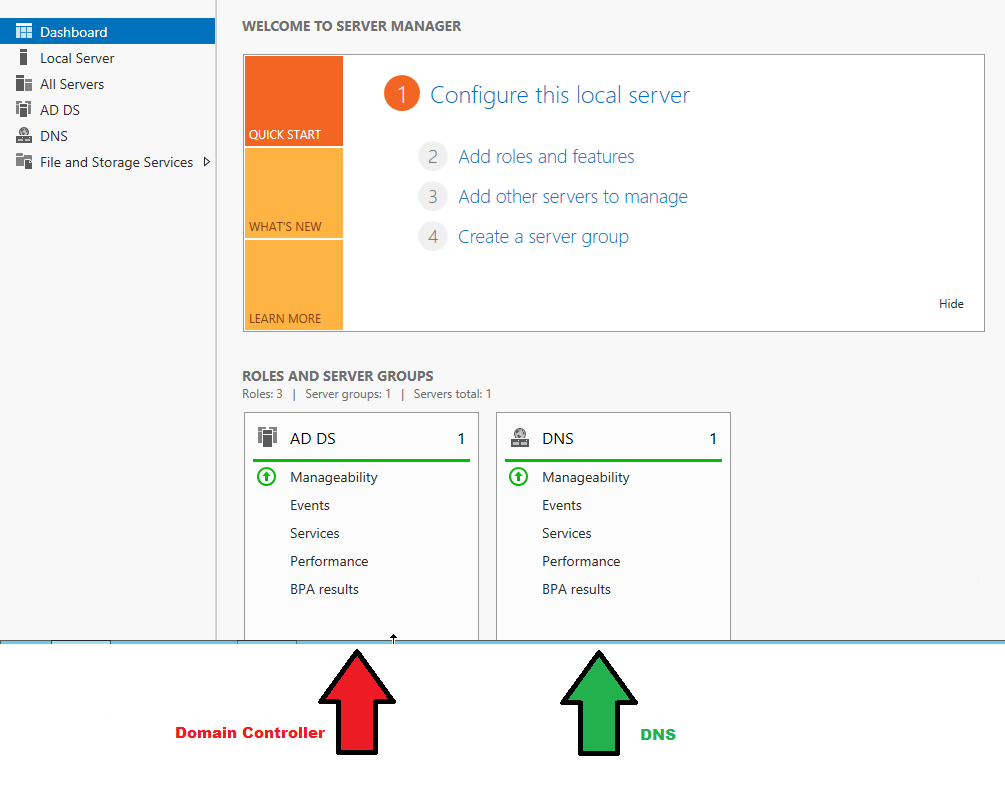Select AD DS in the navigation pane

click(x=108, y=110)
